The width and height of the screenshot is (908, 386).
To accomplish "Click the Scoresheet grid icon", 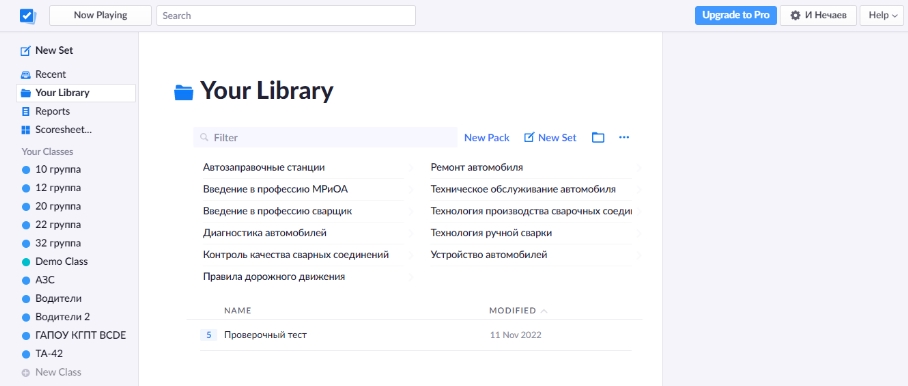I will 25,130.
